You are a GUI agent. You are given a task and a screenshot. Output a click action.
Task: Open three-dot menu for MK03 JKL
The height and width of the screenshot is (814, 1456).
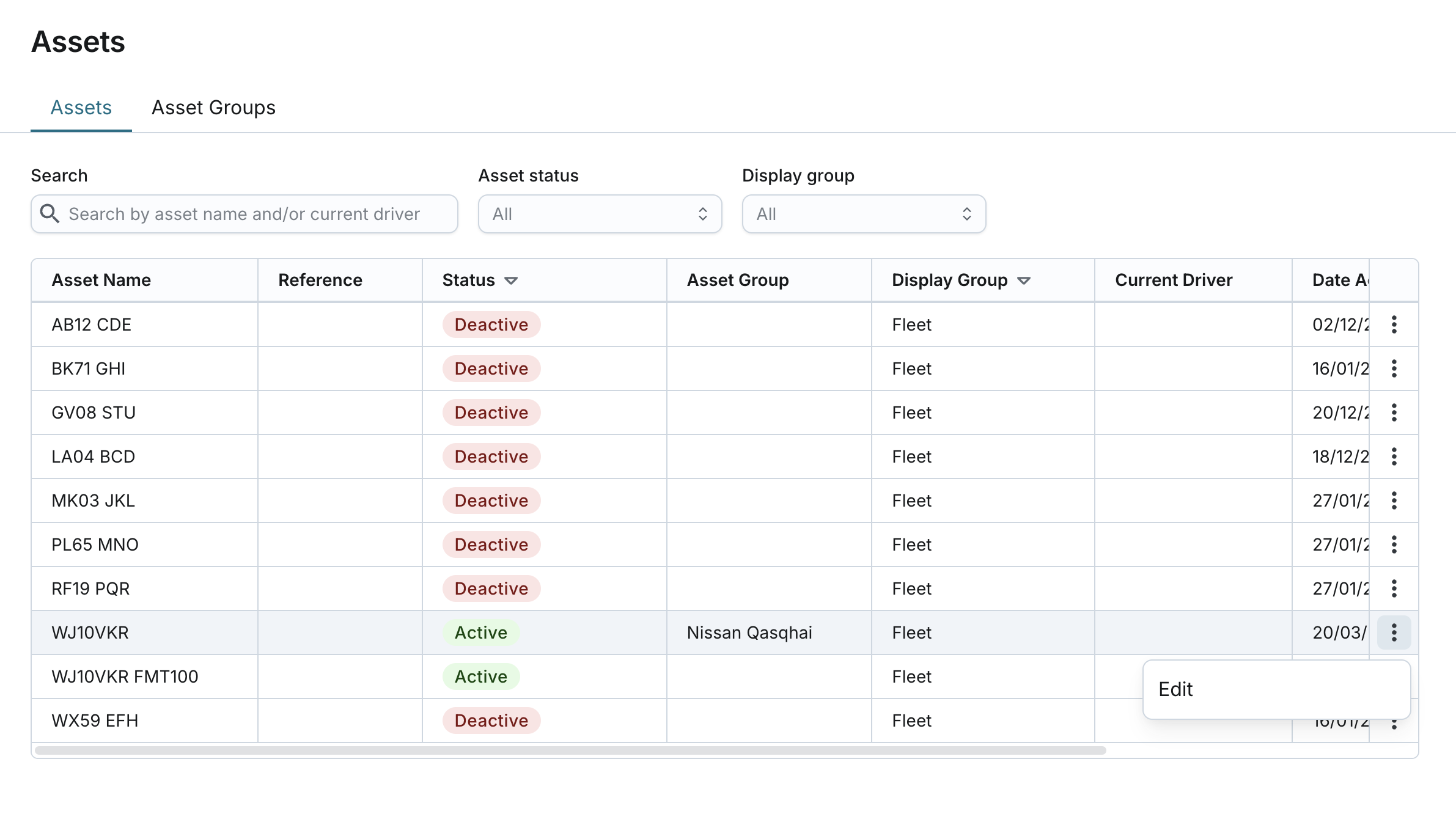pyautogui.click(x=1394, y=501)
